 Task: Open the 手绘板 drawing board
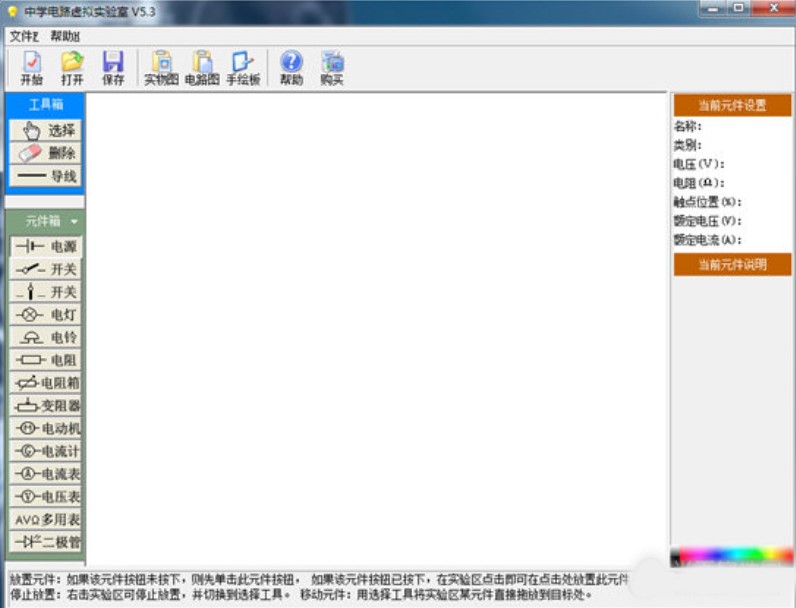(243, 67)
